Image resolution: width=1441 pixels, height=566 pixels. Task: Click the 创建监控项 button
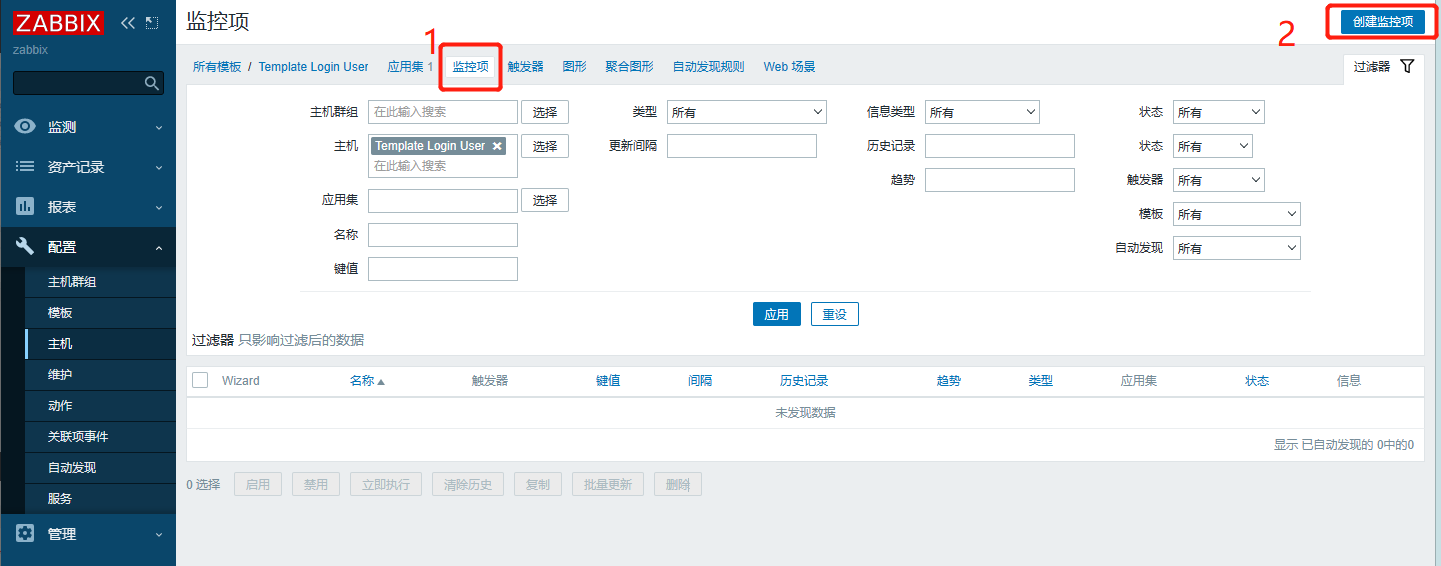1383,22
